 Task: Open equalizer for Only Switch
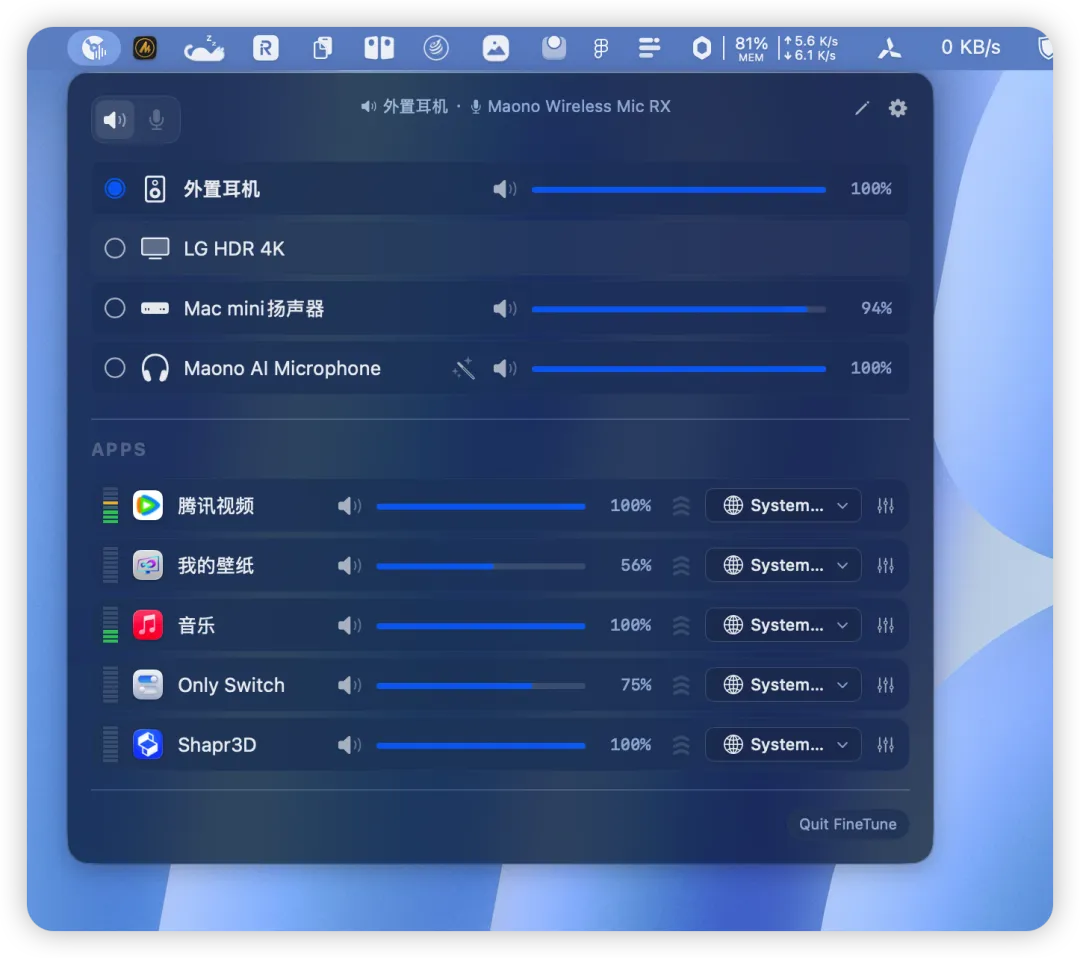tap(886, 685)
